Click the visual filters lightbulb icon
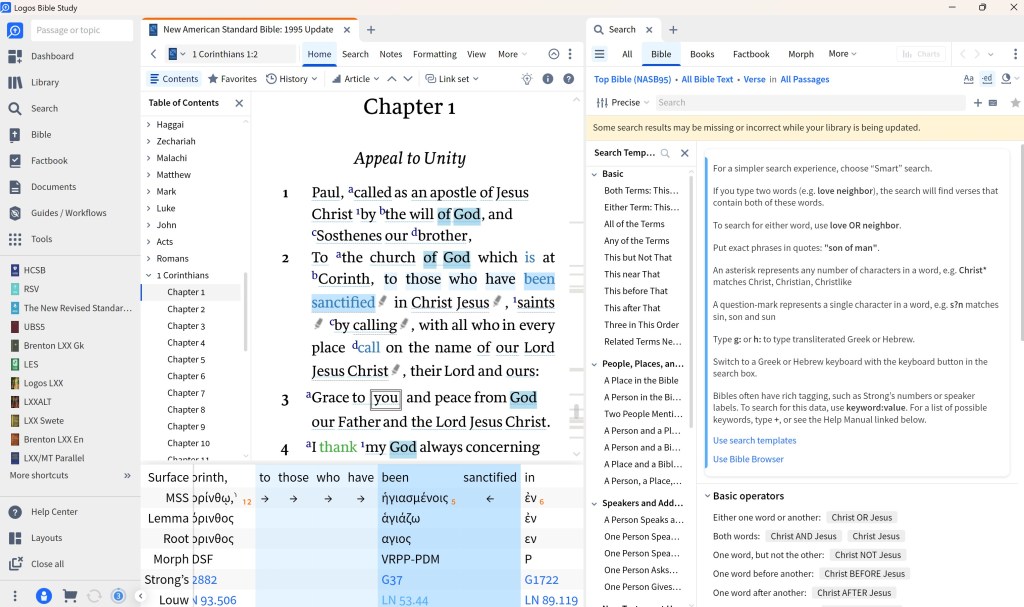The image size is (1024, 607). (x=527, y=79)
